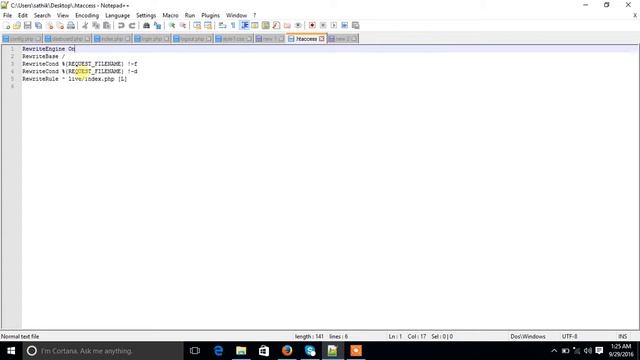Viewport: 640px width, 360px height.
Task: Click the RewriteBase / line in editor
Action: pos(43,56)
